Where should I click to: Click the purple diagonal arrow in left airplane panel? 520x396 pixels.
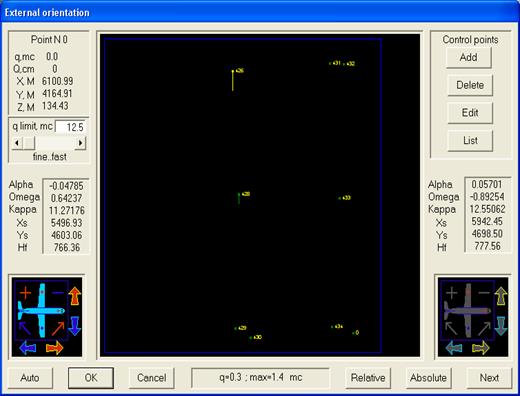[25, 328]
